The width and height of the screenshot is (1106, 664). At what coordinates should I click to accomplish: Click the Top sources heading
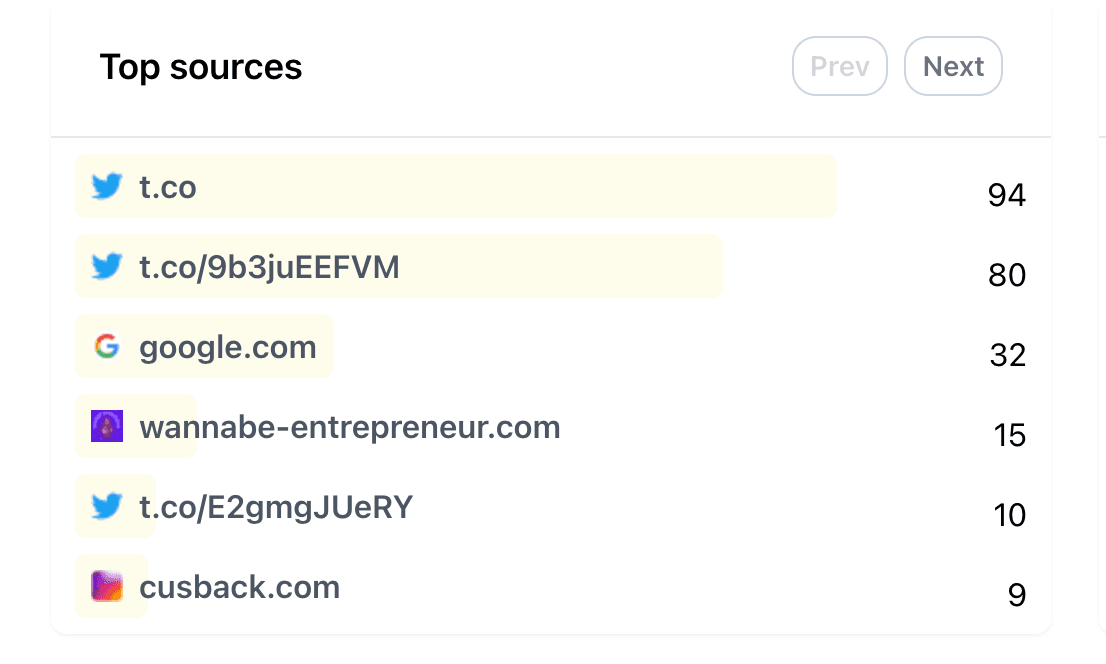201,67
